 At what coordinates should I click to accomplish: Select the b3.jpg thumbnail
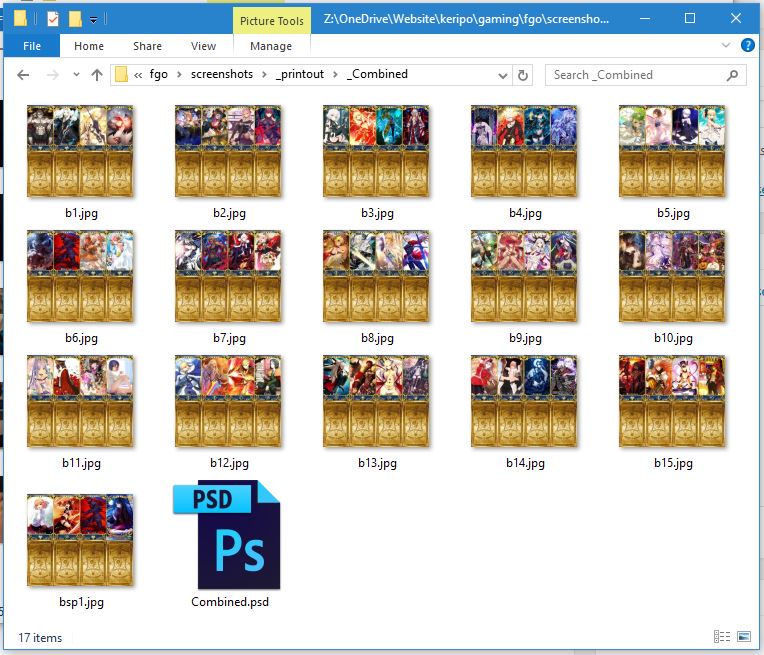click(x=376, y=152)
